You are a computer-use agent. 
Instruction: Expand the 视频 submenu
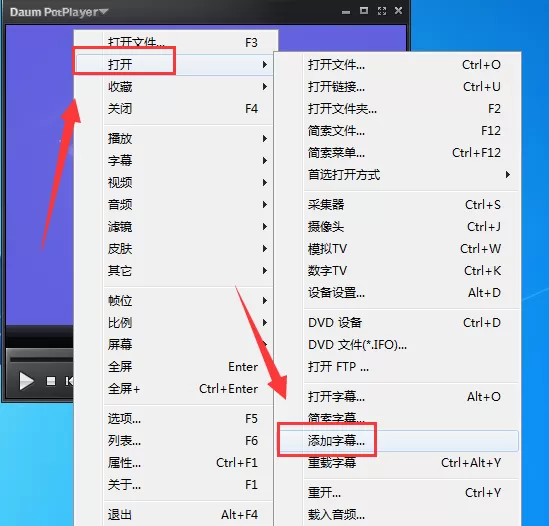coord(174,183)
